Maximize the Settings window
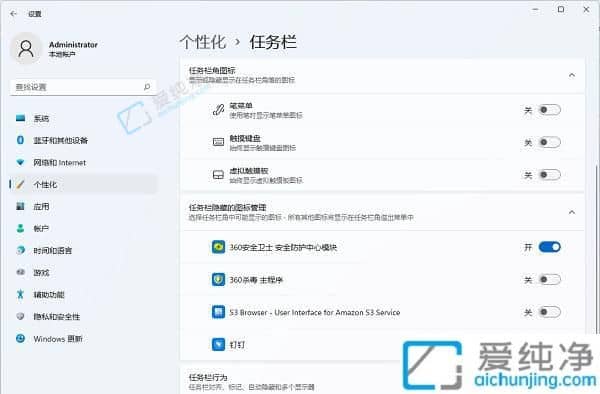Viewport: 600px width, 394px height. pyautogui.click(x=561, y=10)
